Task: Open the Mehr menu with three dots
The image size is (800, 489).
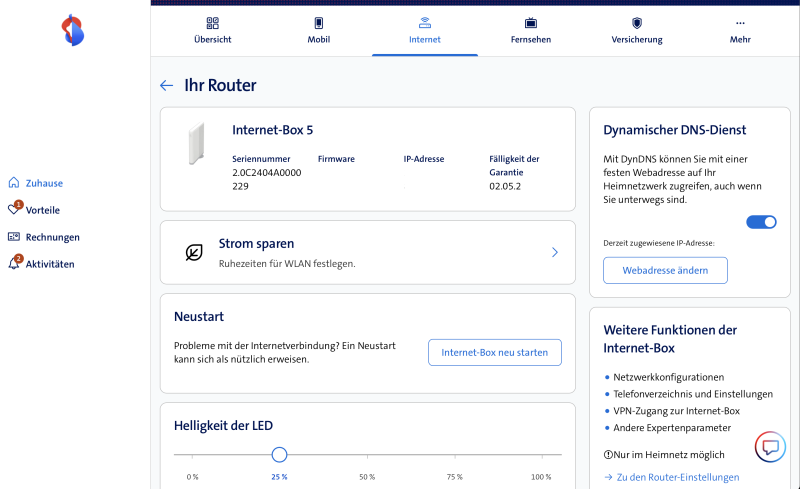Action: [x=740, y=29]
